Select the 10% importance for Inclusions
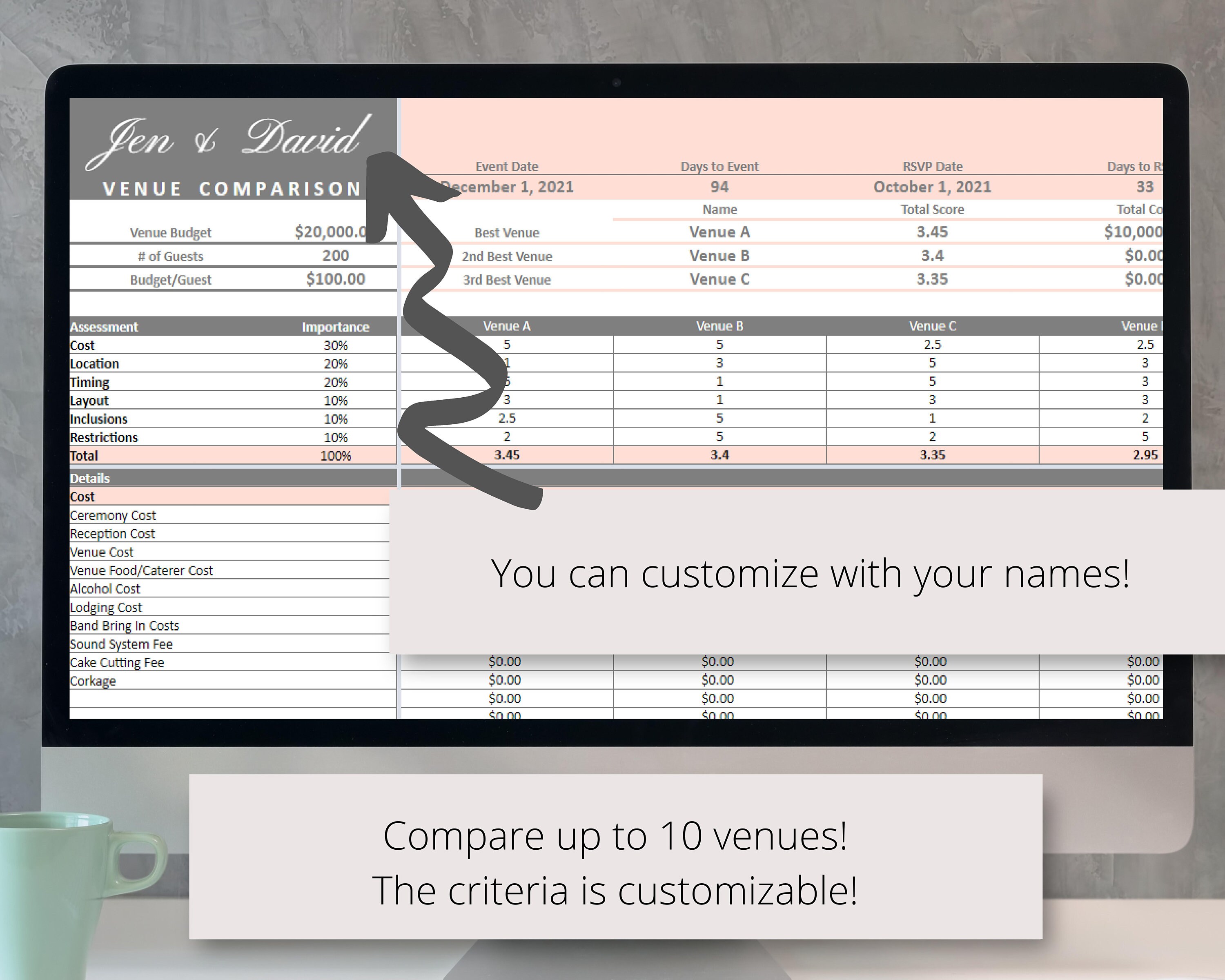Screen dimensions: 1225x980 pyautogui.click(x=336, y=419)
